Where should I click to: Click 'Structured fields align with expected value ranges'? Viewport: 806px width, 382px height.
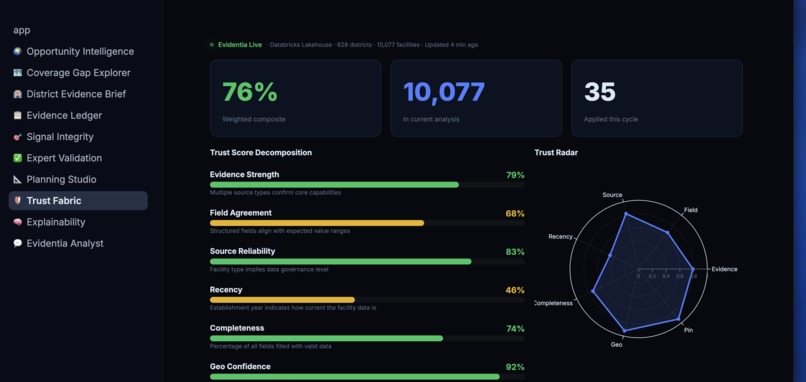tap(280, 231)
